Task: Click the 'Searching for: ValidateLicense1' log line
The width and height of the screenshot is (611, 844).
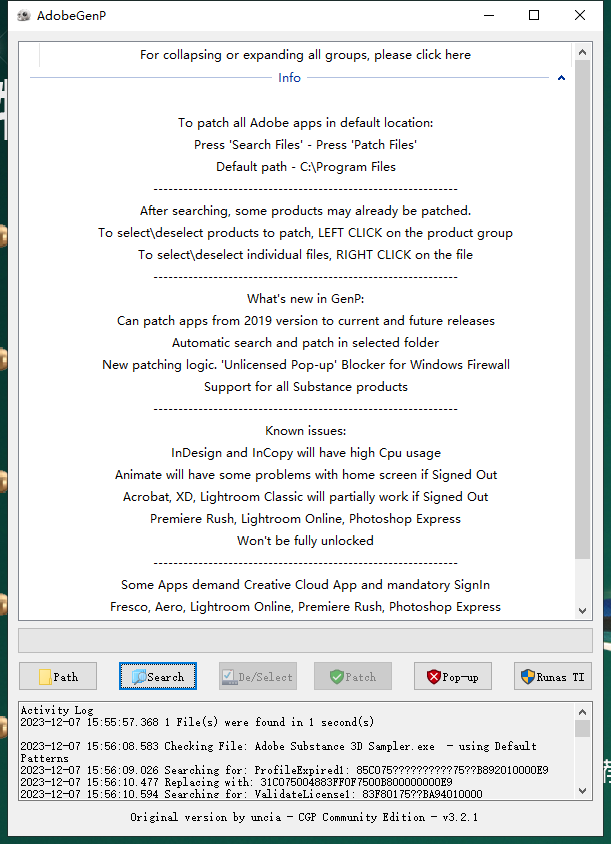Action: pos(251,794)
